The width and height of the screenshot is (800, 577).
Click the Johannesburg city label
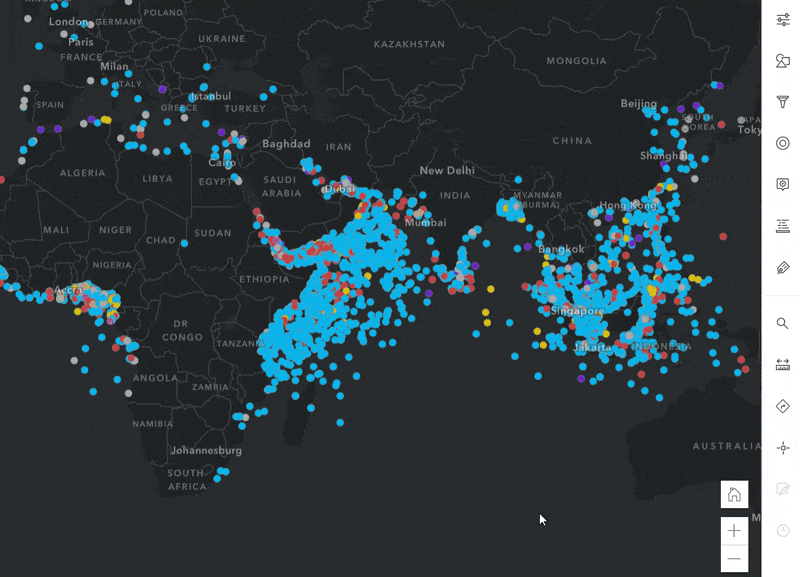point(206,450)
